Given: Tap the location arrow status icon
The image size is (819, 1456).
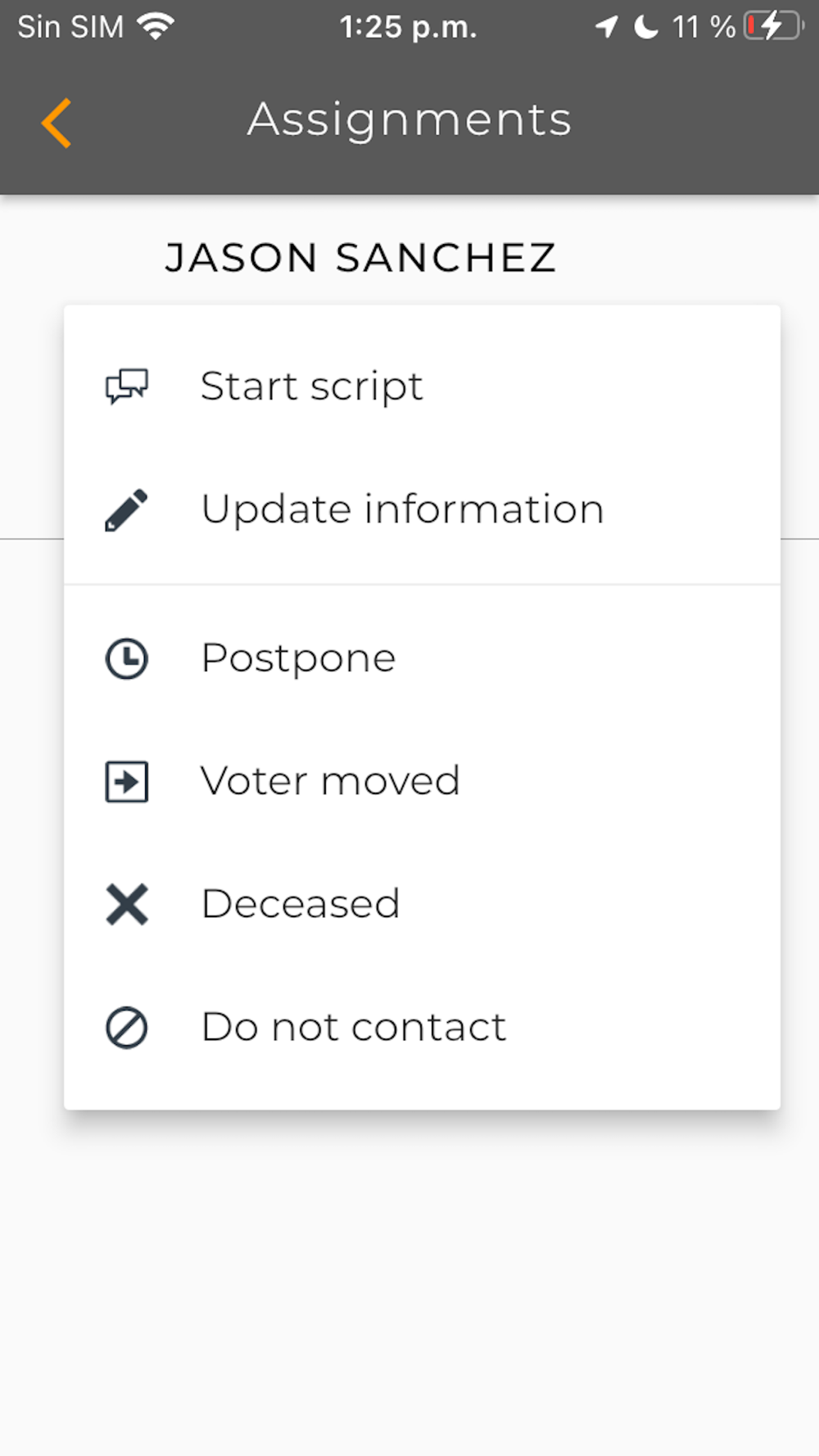Looking at the screenshot, I should 607,26.
